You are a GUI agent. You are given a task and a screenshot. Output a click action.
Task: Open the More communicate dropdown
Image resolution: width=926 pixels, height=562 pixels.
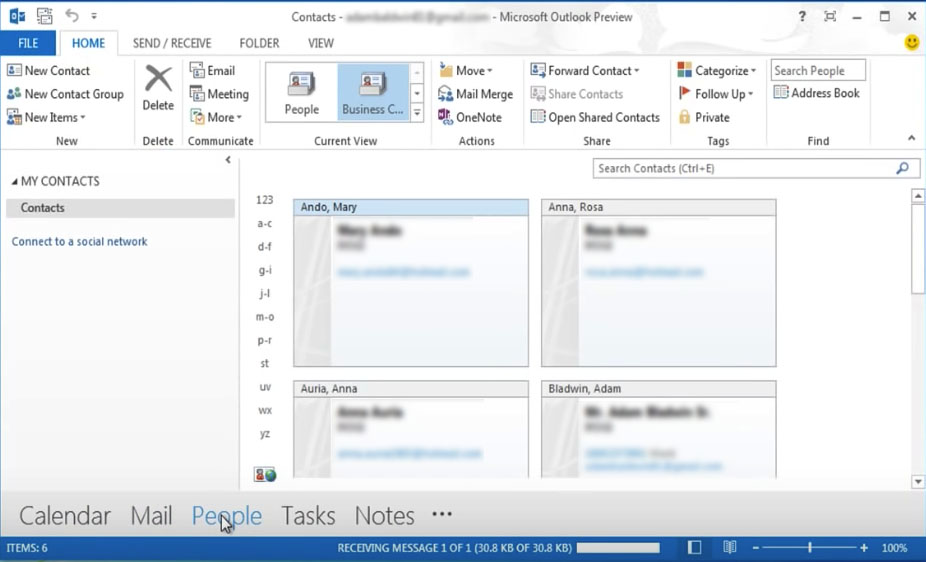(216, 117)
